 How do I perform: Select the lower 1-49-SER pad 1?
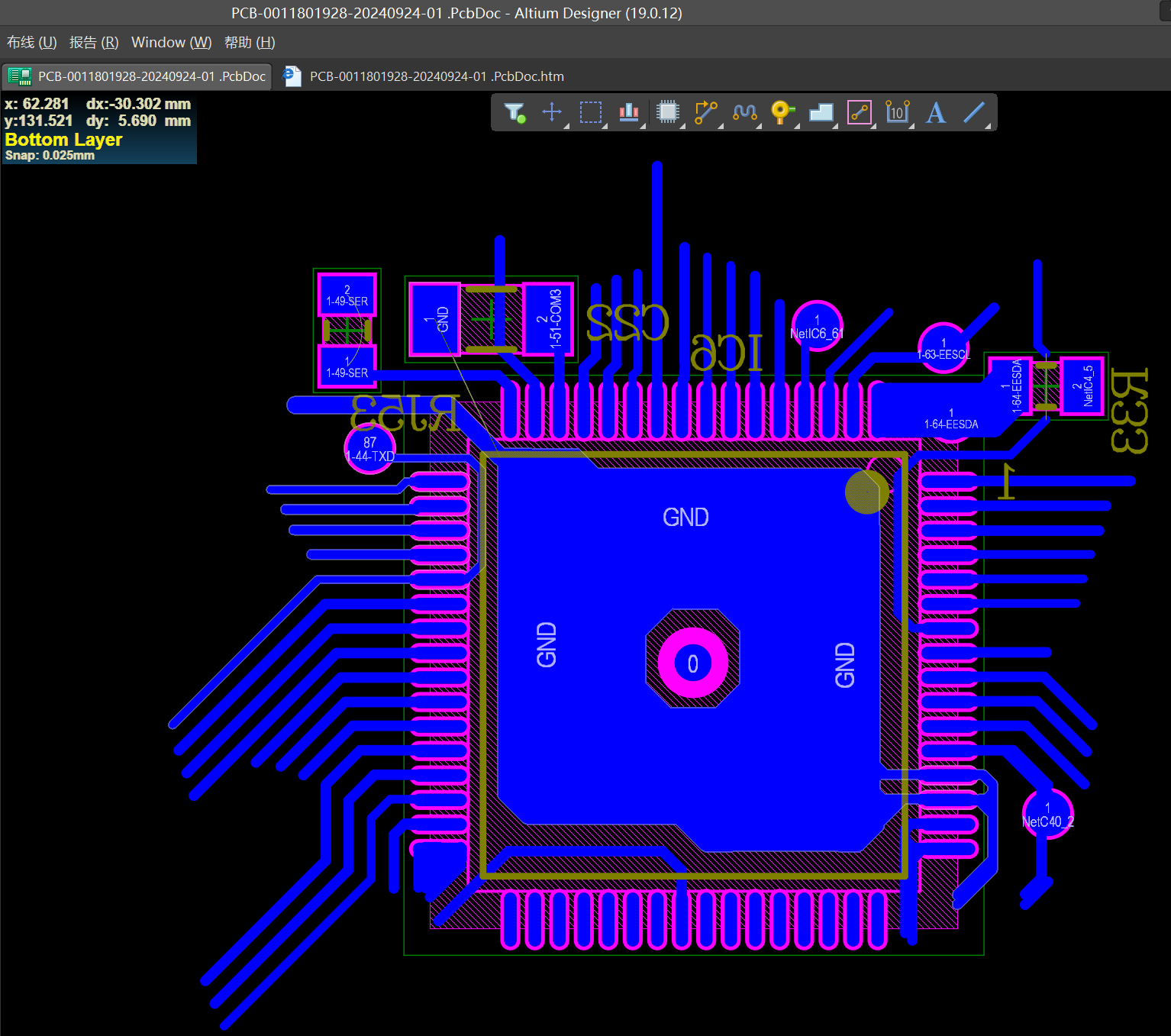click(347, 366)
